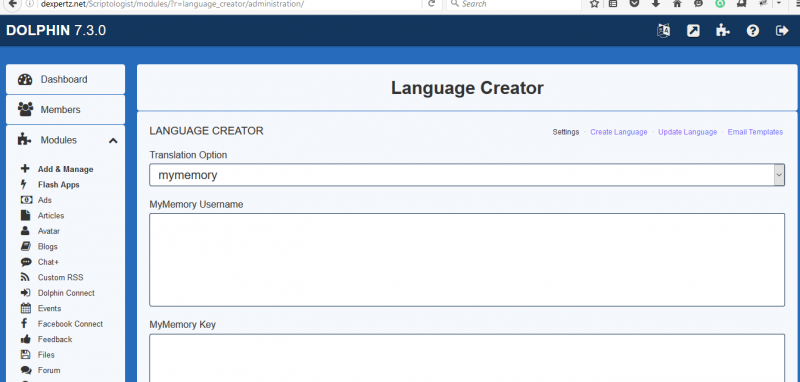The image size is (800, 382).
Task: Click into the MyMemory Key text area
Action: [467, 358]
